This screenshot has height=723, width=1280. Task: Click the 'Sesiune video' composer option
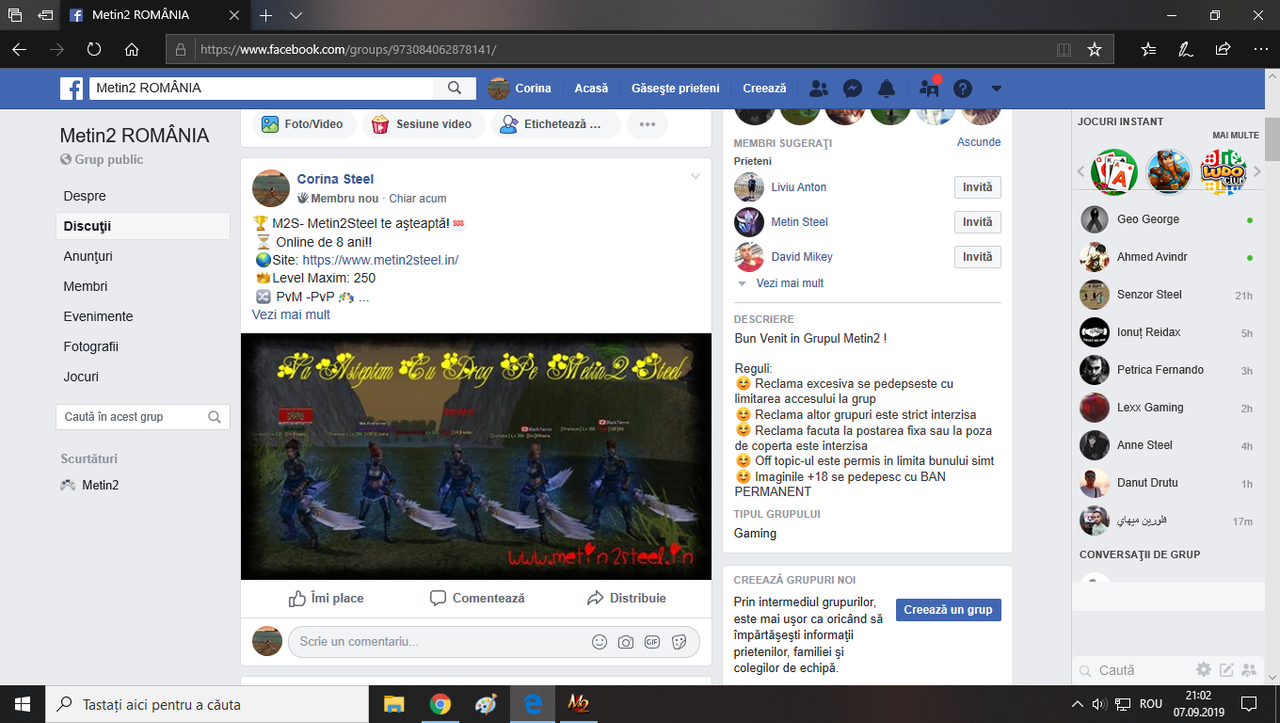tap(421, 124)
